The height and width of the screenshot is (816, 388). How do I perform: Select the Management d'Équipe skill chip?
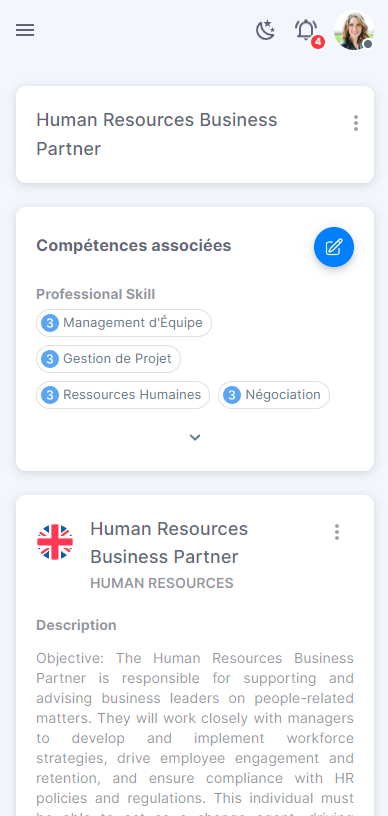coord(124,323)
